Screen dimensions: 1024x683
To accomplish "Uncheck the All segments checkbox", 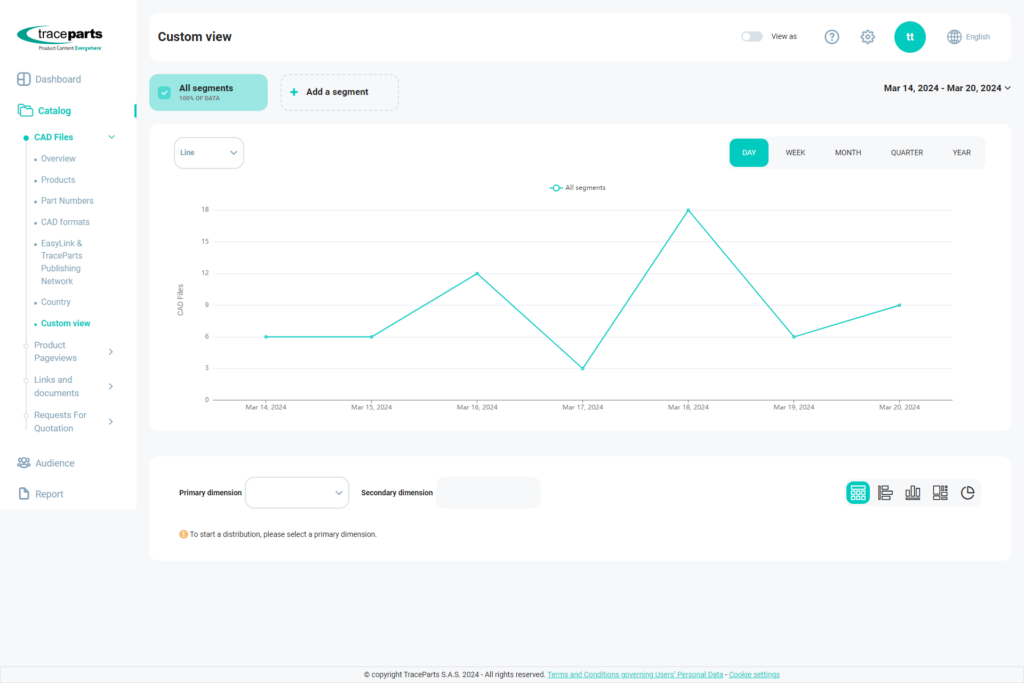I will pyautogui.click(x=165, y=92).
